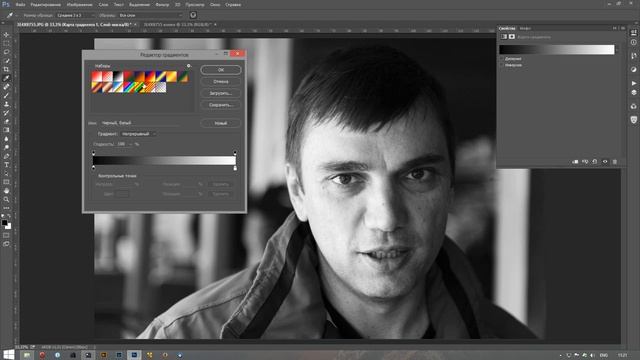Click the New button in Gradient Editor

221,123
